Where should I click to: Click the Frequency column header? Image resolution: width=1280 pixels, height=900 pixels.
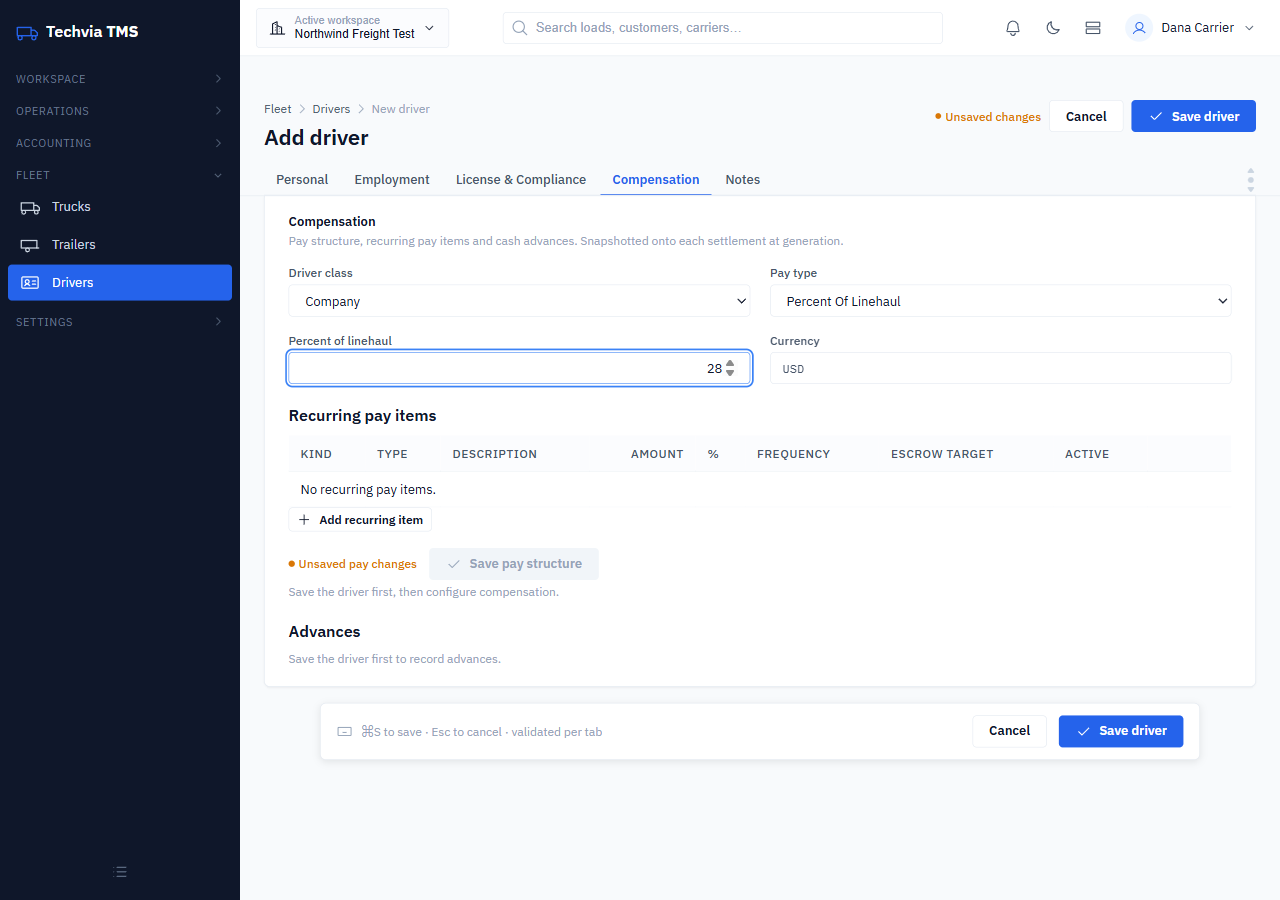click(x=794, y=454)
